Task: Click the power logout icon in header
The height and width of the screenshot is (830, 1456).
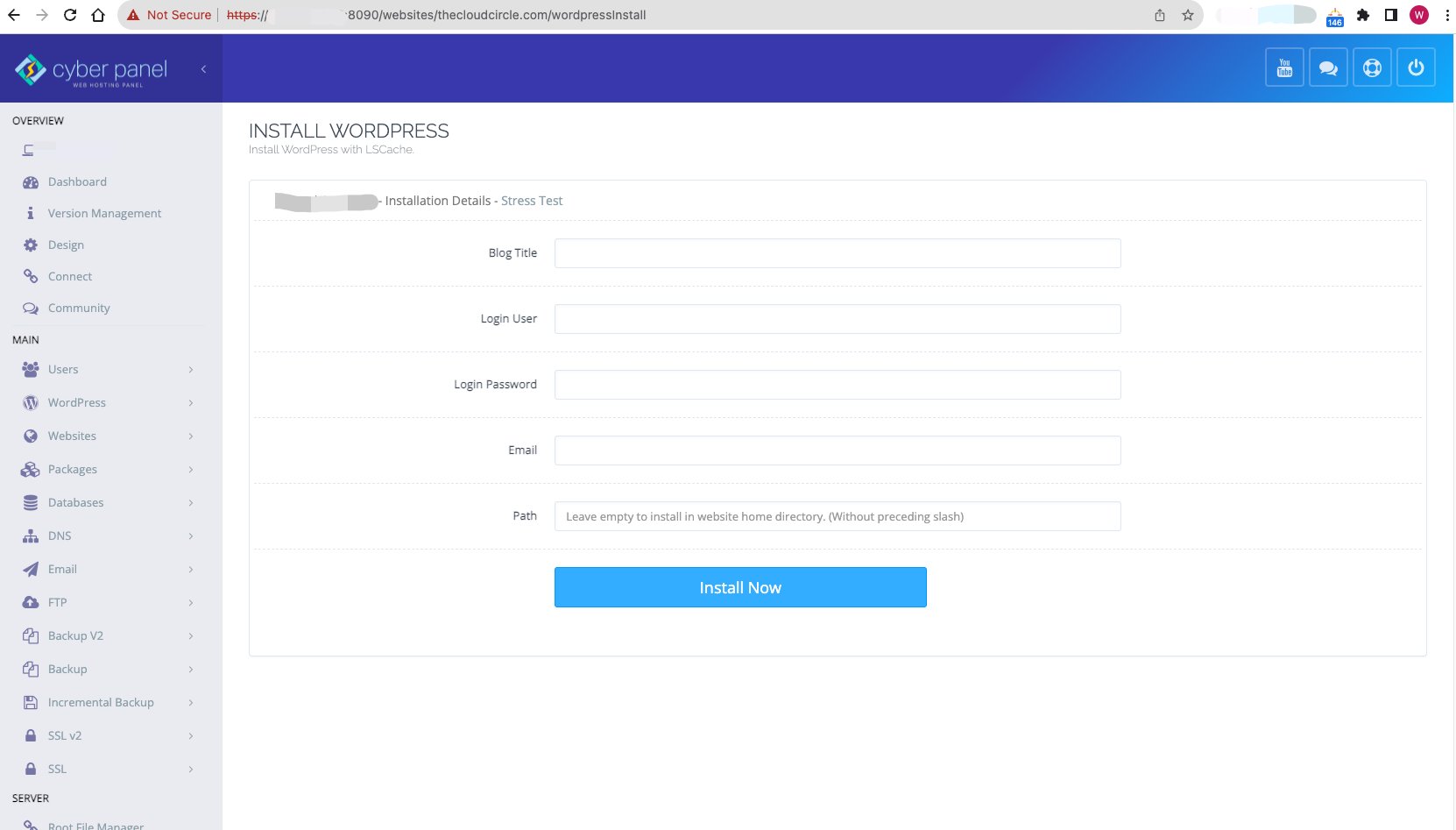Action: point(1416,67)
